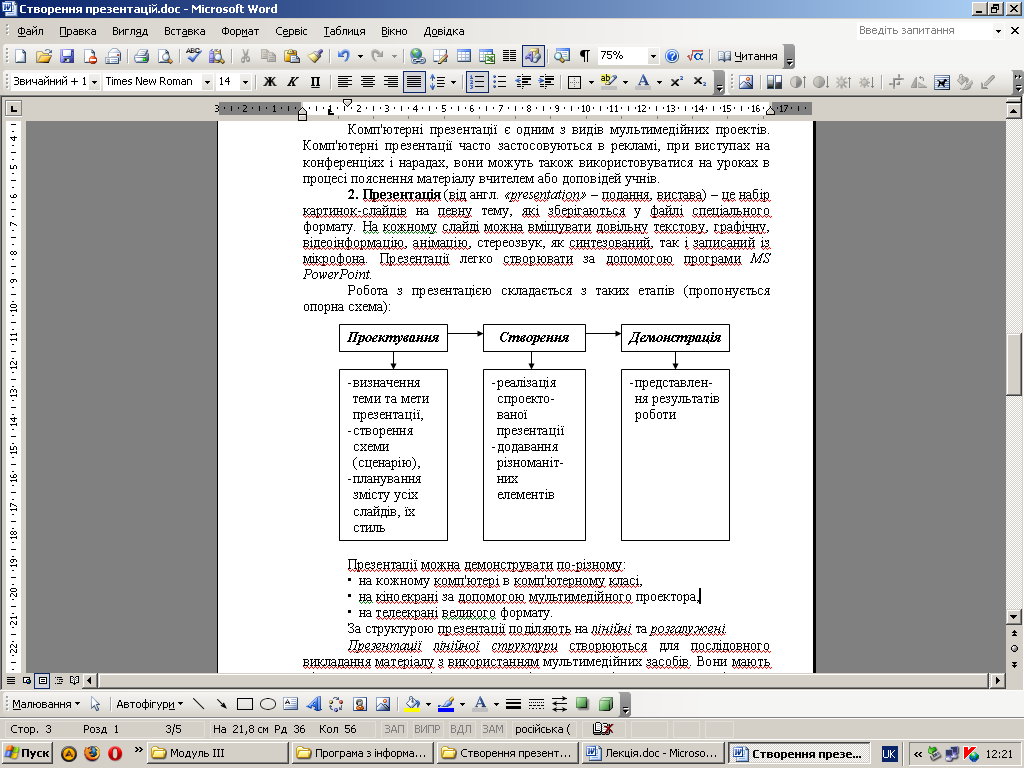This screenshot has height=768, width=1024.
Task: Save the document with the floppy icon
Action: point(67,56)
